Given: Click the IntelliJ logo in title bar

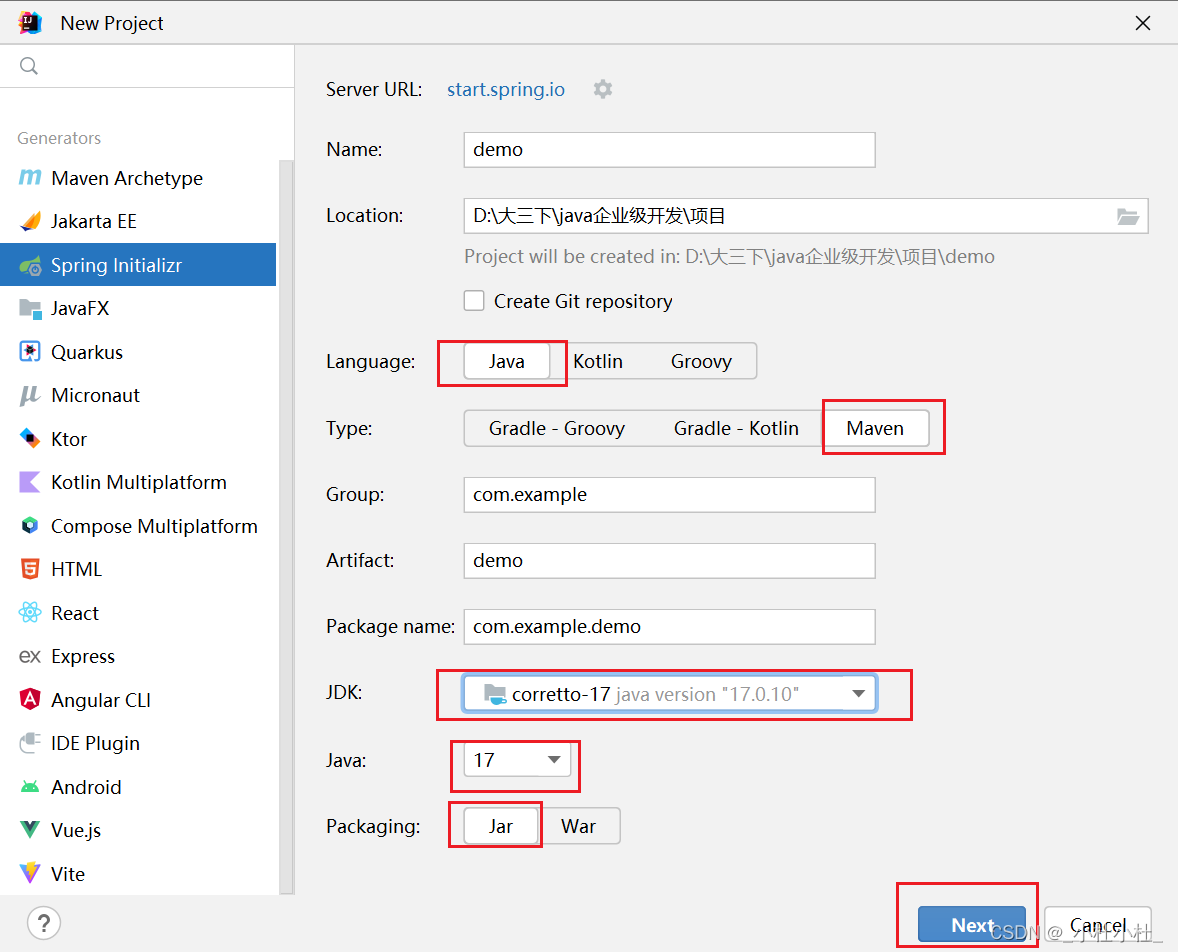Looking at the screenshot, I should click(30, 23).
